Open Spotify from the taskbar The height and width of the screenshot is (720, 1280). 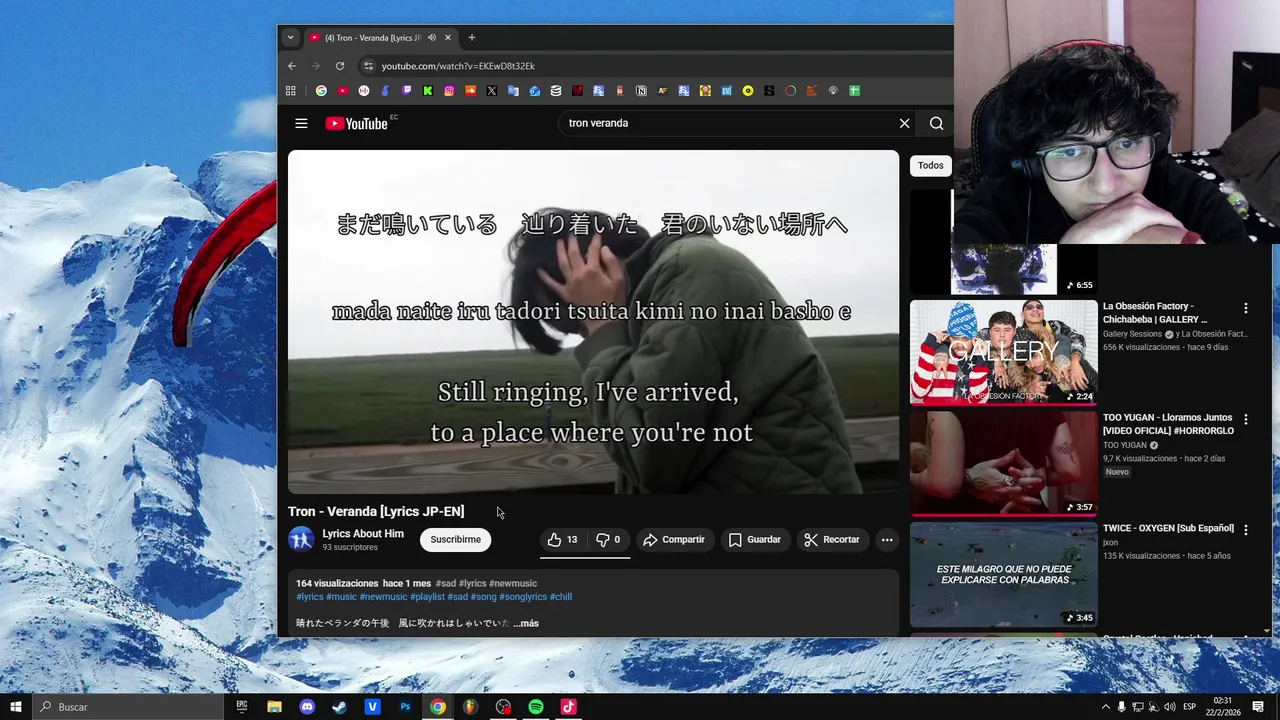(536, 707)
